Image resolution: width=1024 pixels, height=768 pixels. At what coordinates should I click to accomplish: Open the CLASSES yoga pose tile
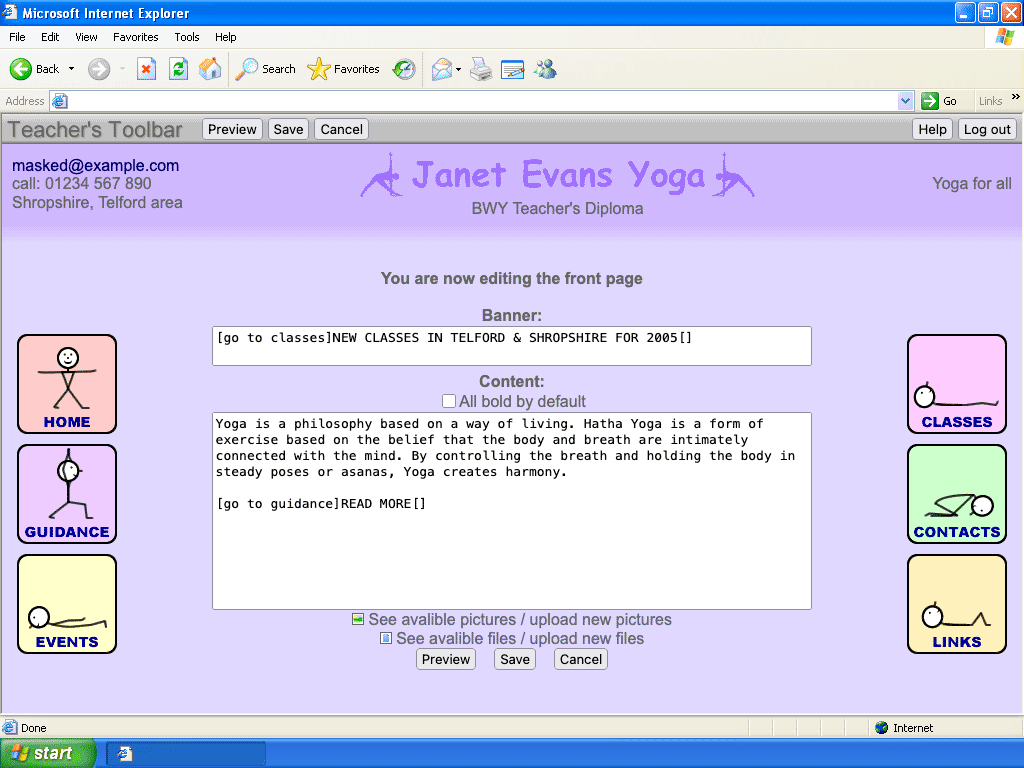(x=957, y=384)
